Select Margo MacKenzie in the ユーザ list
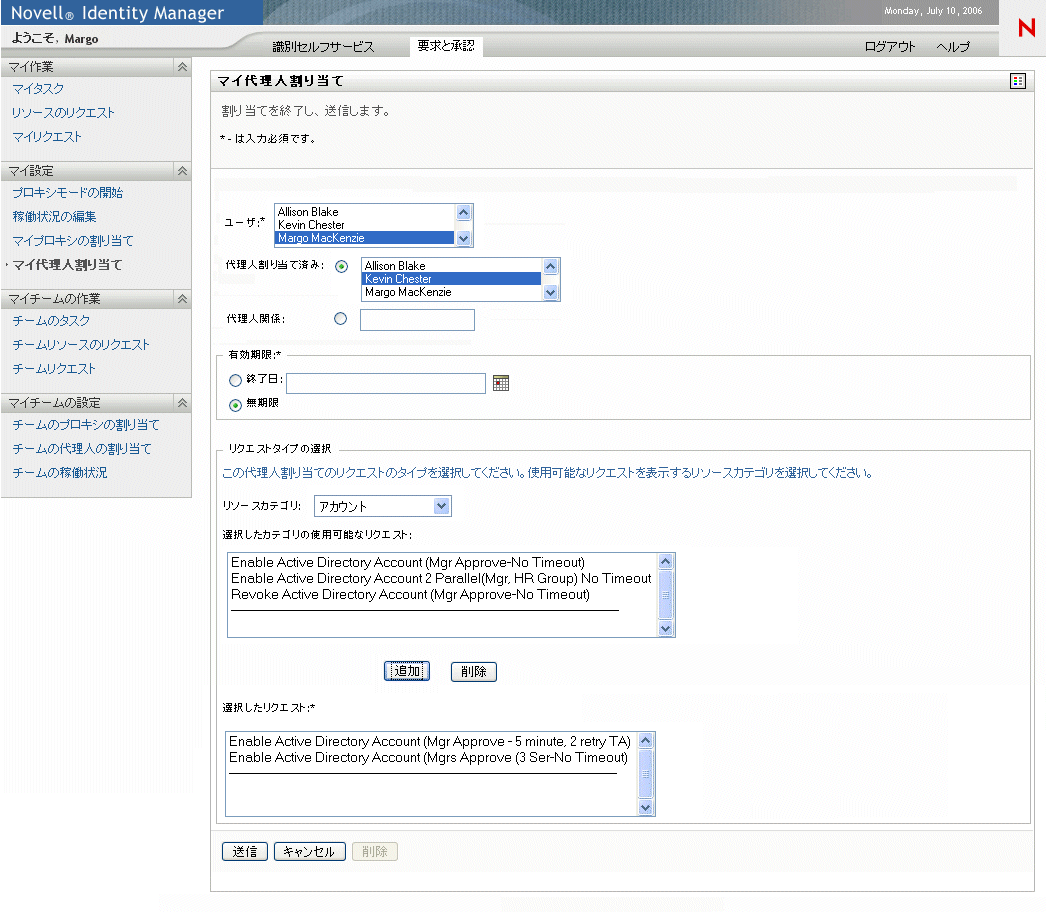1046x912 pixels. click(x=364, y=238)
